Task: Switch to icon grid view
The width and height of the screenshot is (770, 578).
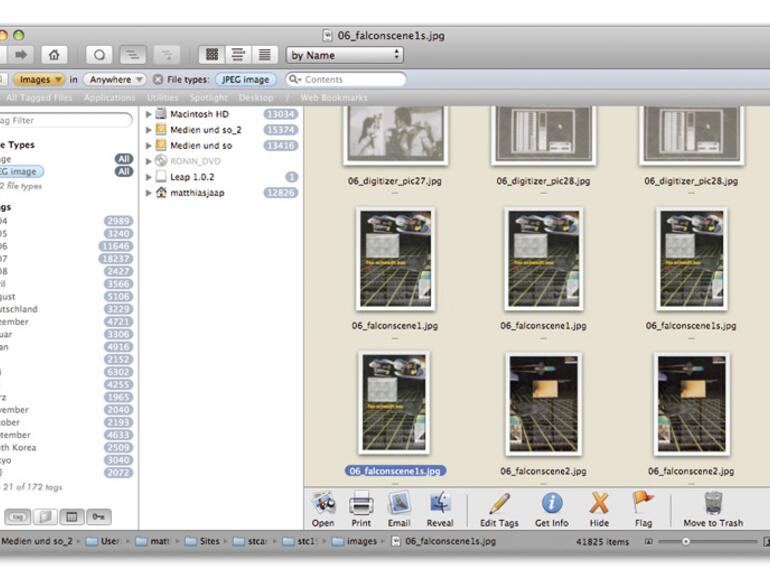Action: click(210, 55)
